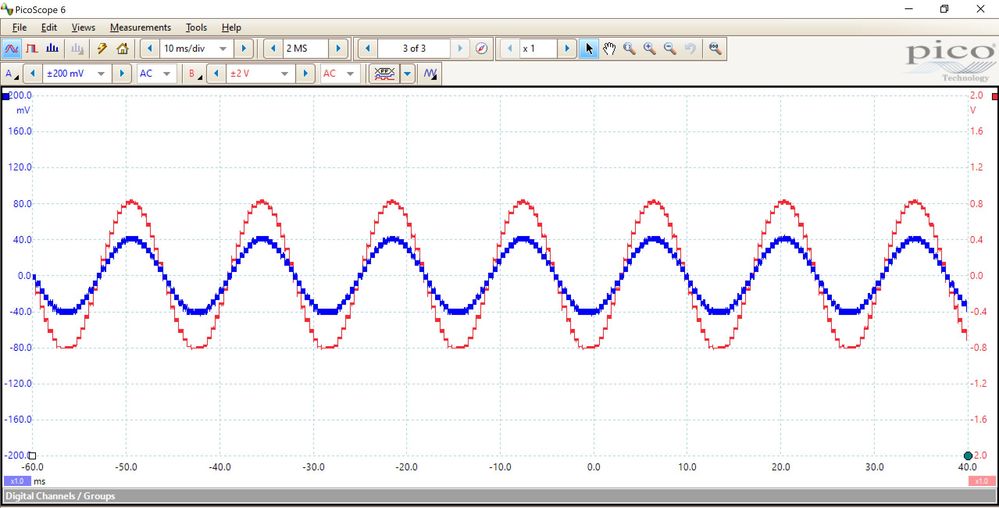This screenshot has height=508, width=999.
Task: Expand Channel A ±200 mV range dropdown
Action: [101, 74]
